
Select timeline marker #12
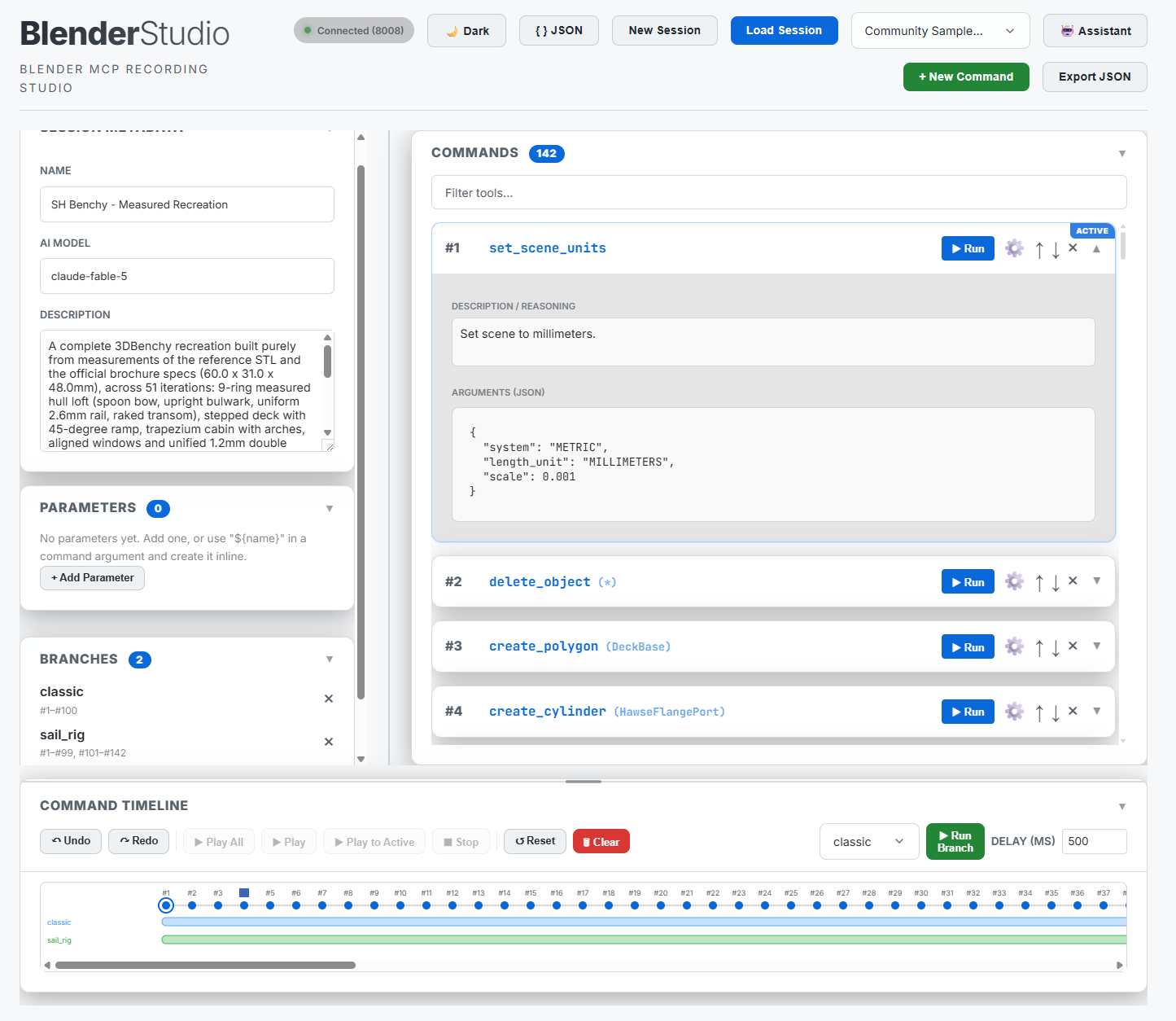click(x=452, y=905)
